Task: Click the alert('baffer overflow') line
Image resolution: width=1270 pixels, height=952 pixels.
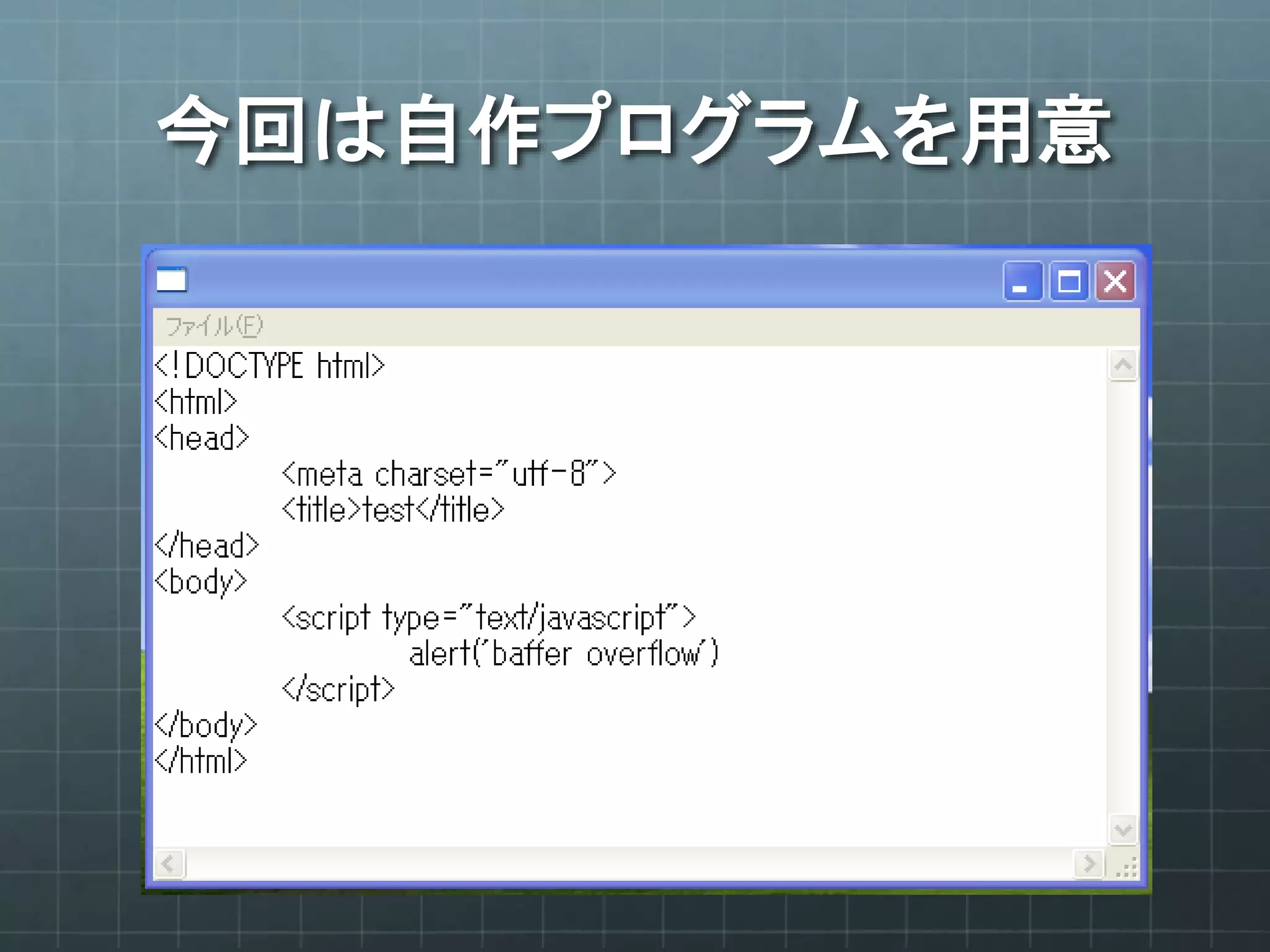Action: click(564, 653)
